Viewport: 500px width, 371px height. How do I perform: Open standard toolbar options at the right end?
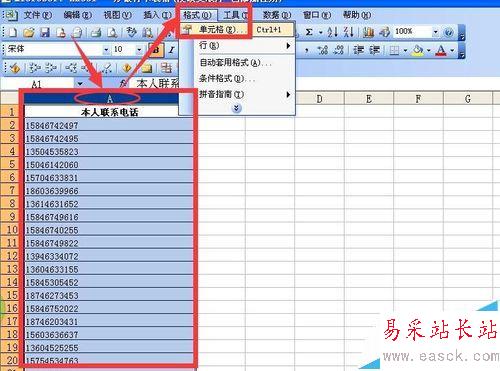(462, 33)
